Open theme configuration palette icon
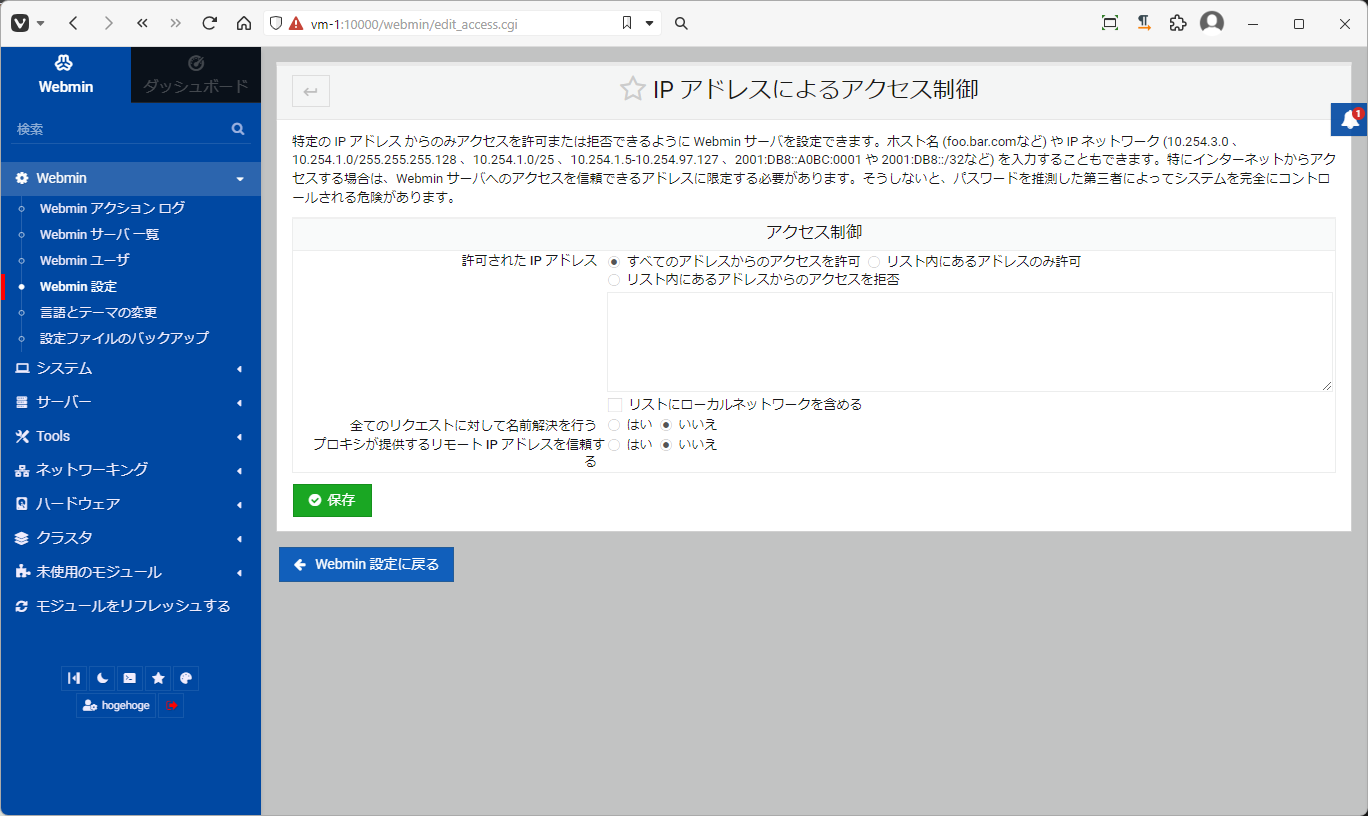 (186, 678)
